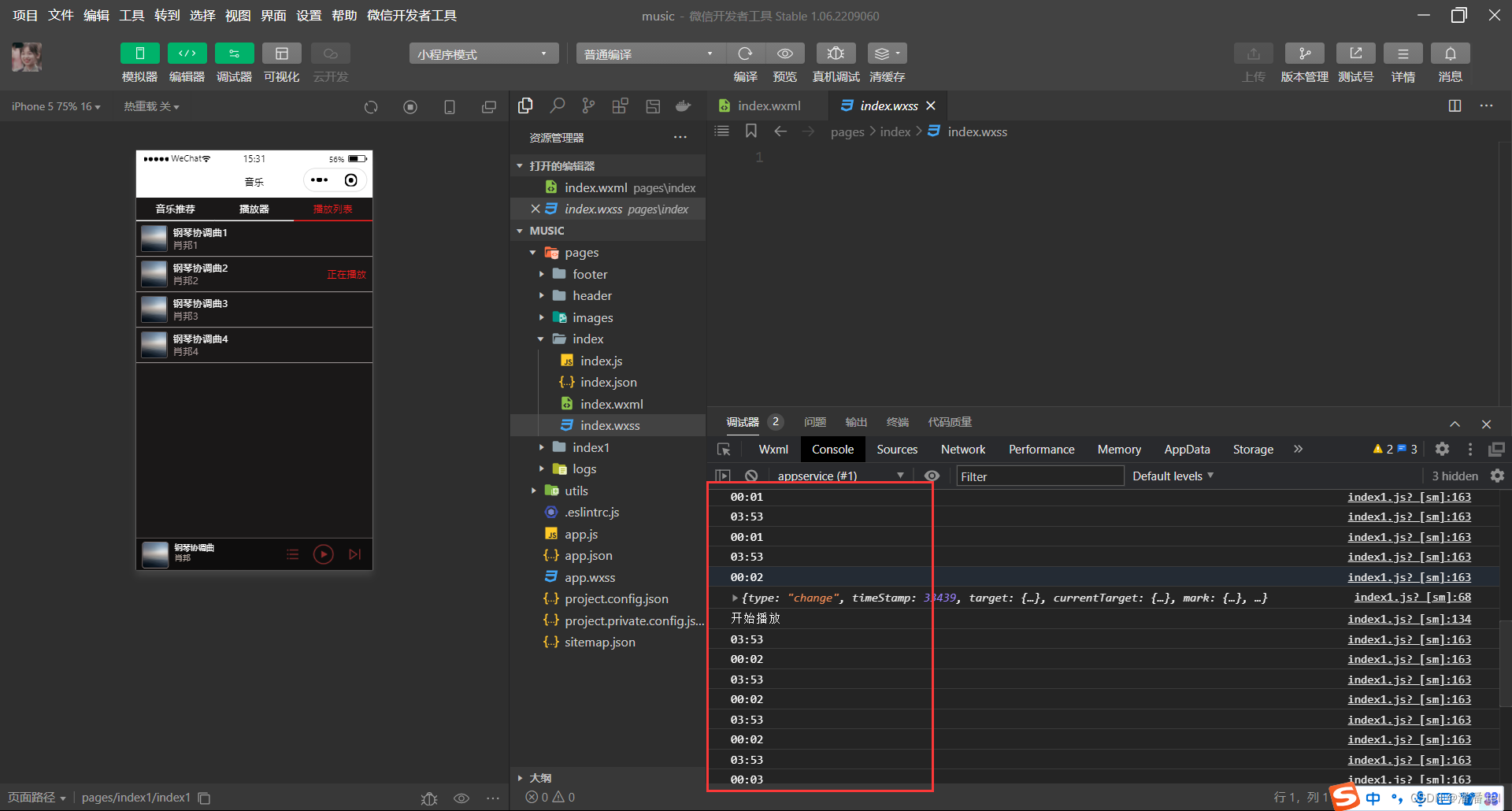Toggle the debugger panel button
Viewport: 1512px width, 811px height.
[x=235, y=54]
